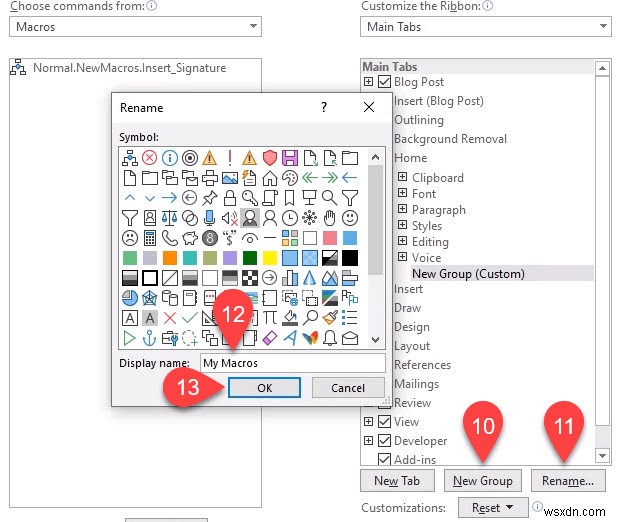The image size is (617, 522).
Task: Expand the Blog Post tab node
Action: click(368, 82)
